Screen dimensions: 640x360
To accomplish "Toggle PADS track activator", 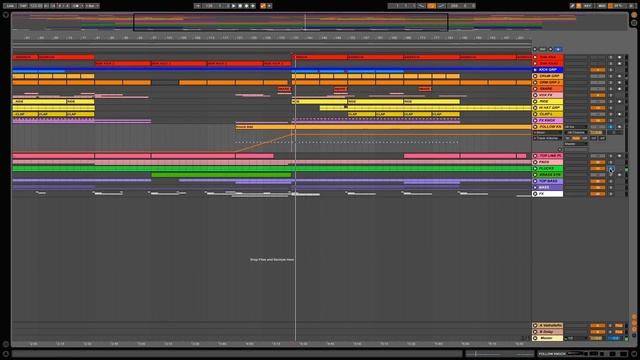I will point(598,162).
